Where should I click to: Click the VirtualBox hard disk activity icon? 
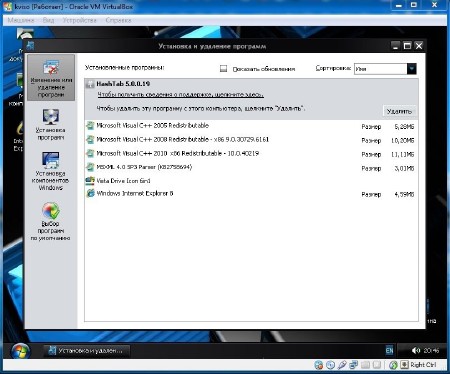tap(318, 365)
